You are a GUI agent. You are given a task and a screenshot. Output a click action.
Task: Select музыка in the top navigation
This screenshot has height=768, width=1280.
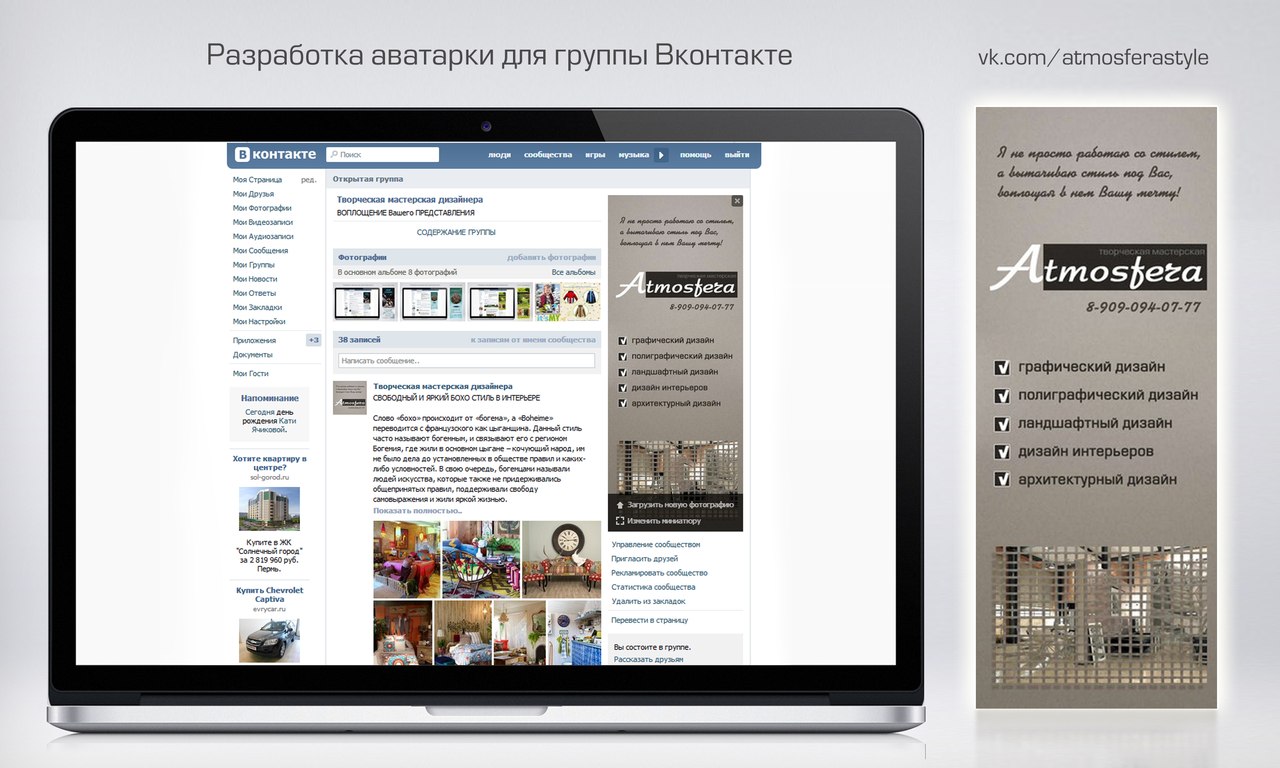(634, 155)
